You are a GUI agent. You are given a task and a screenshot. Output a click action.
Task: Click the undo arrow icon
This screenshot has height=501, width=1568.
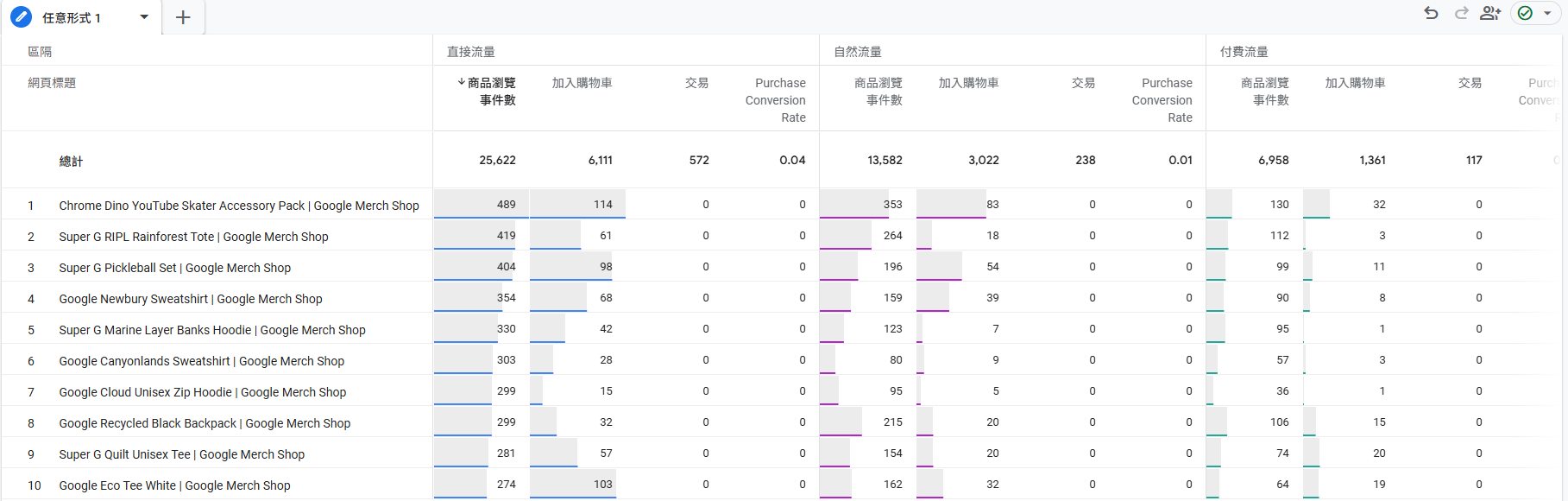[x=1431, y=13]
